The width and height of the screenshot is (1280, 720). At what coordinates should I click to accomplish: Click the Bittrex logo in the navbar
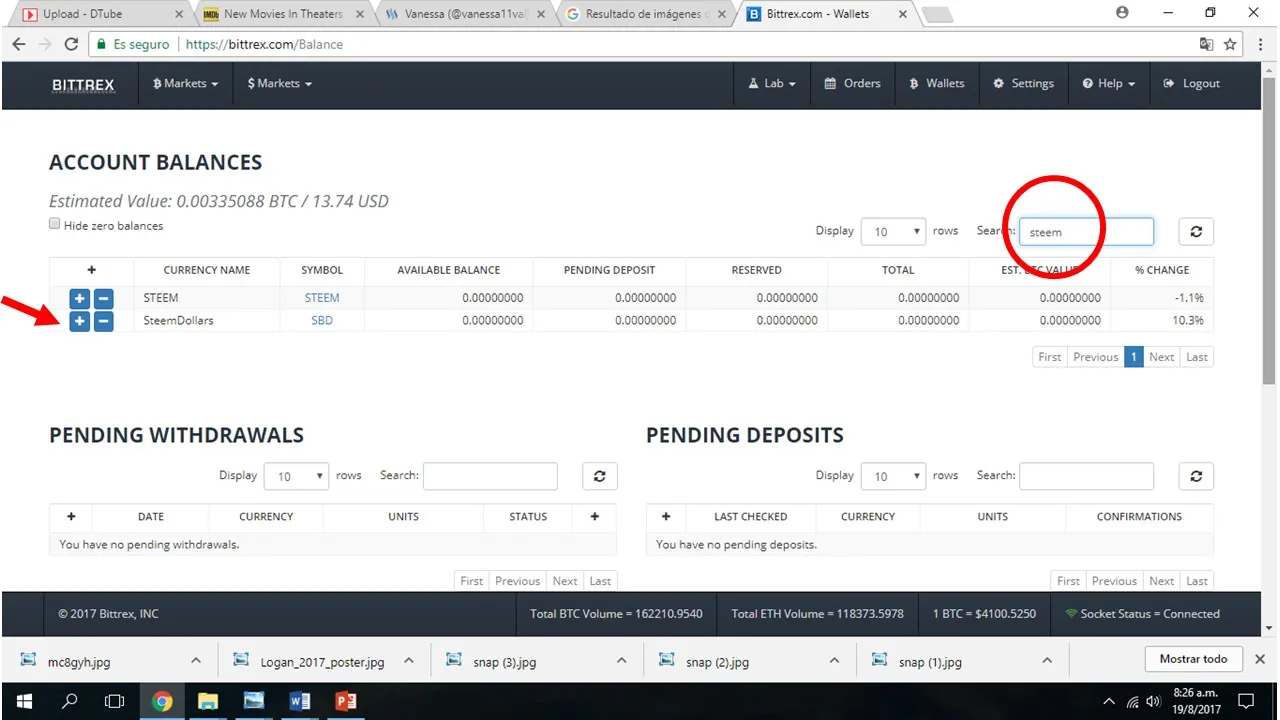pos(83,85)
